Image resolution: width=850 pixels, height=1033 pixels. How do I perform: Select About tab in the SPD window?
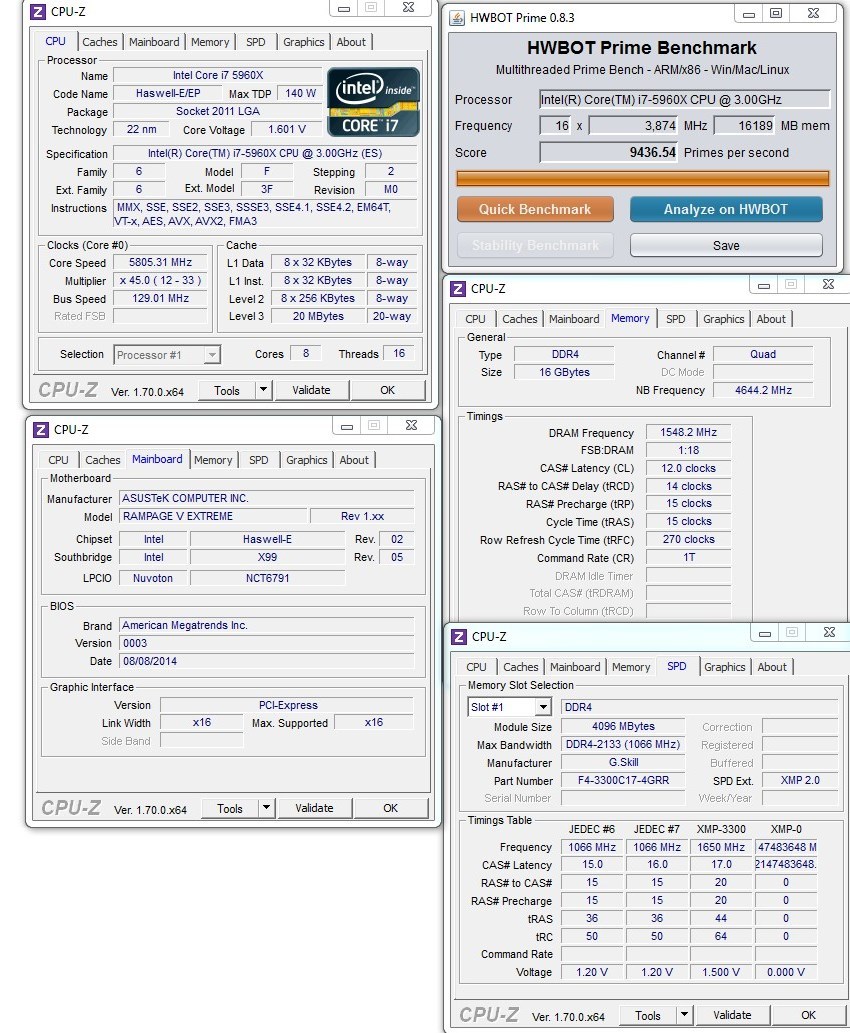[772, 667]
